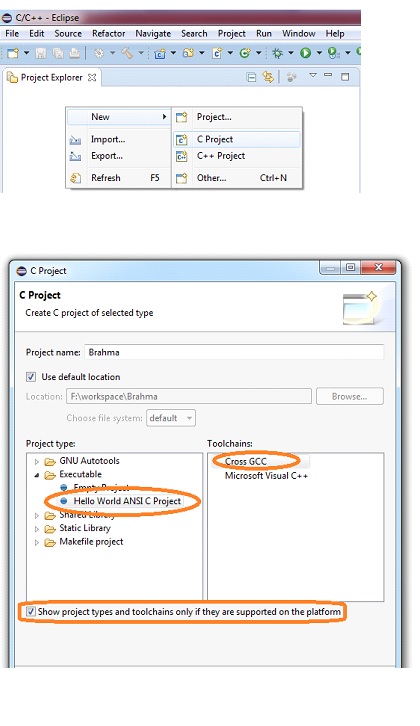The image size is (420, 726).
Task: Click the New wizard toolbar icon
Action: 13,53
